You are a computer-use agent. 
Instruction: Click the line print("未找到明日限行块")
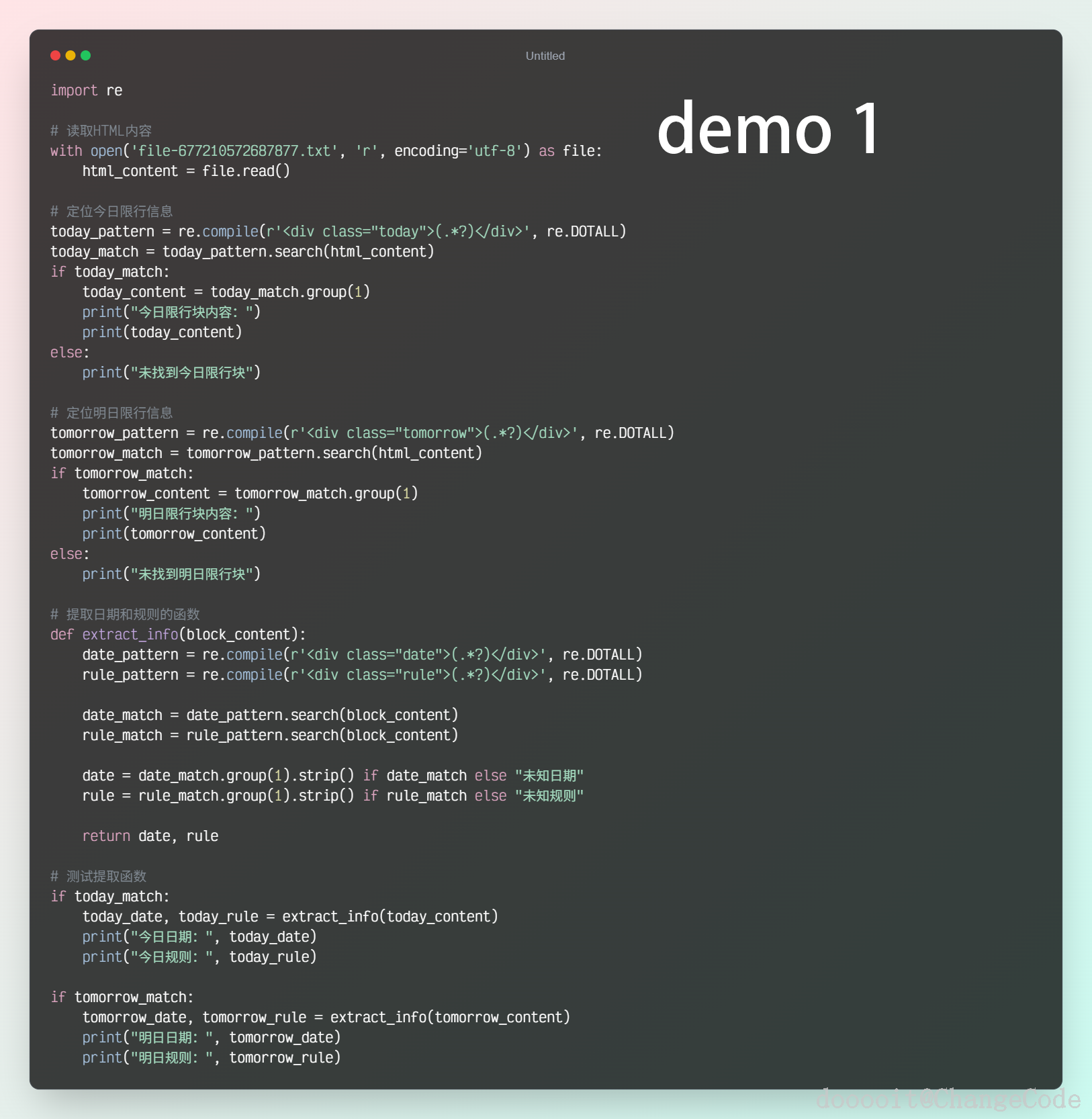pyautogui.click(x=171, y=574)
